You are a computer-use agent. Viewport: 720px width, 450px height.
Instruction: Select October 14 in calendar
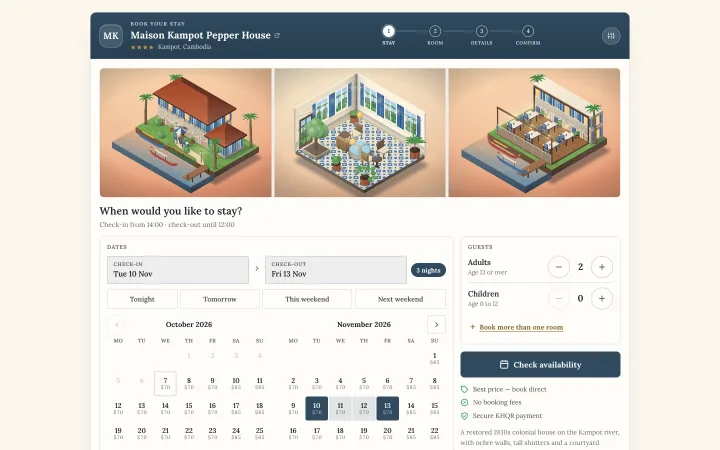point(165,408)
